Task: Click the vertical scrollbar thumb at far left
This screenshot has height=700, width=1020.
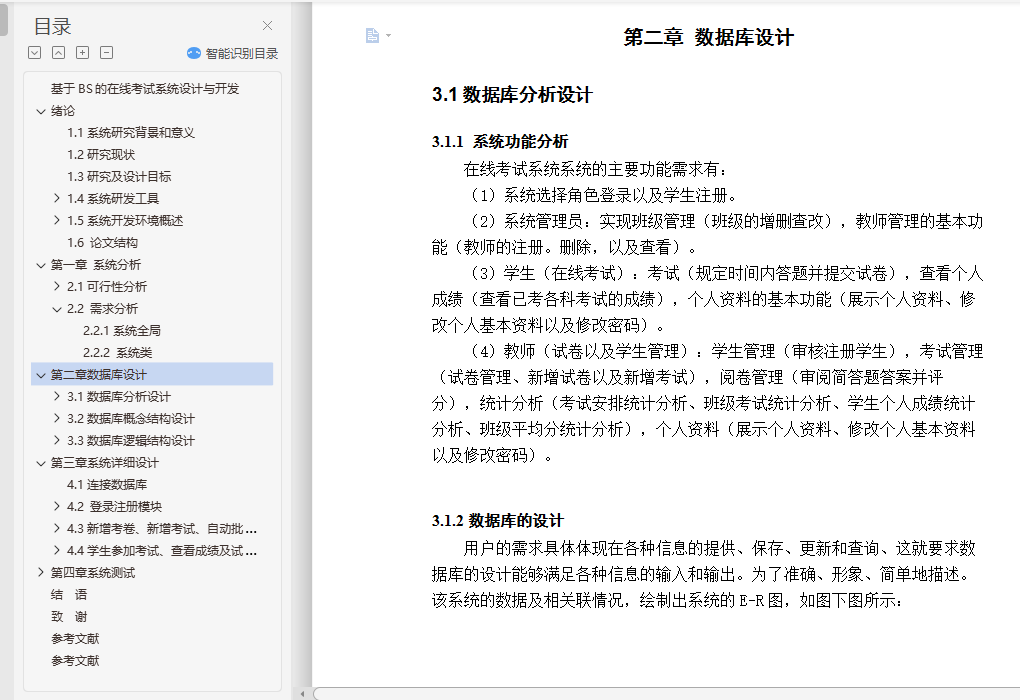Action: point(4,19)
